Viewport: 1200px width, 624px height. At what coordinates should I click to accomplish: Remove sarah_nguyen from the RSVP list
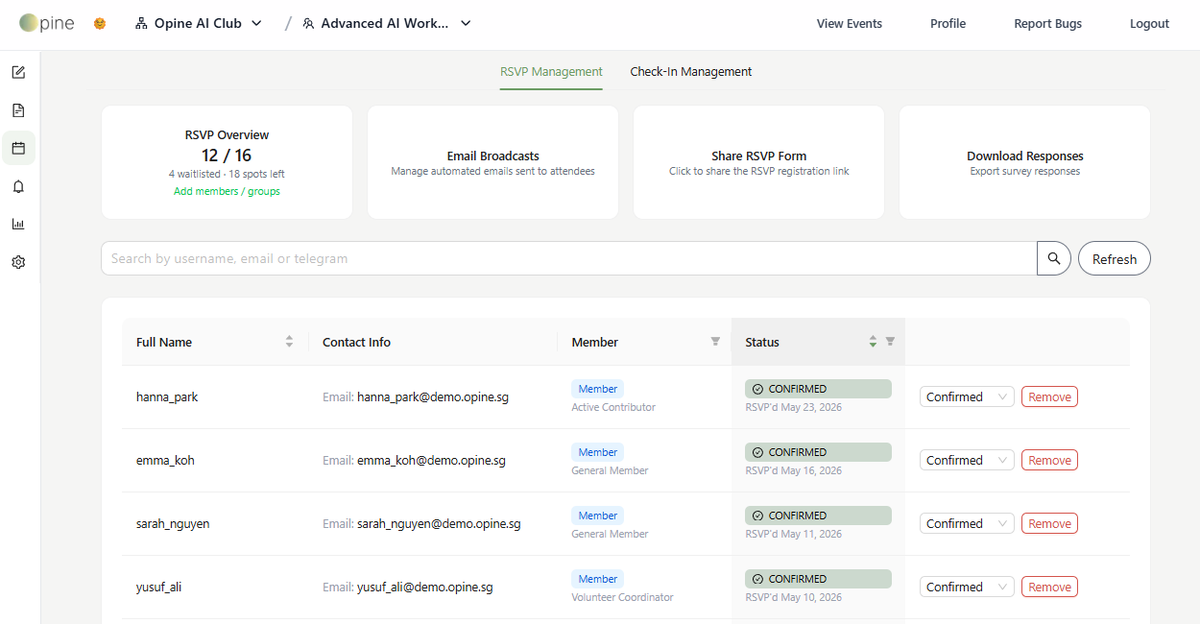pyautogui.click(x=1049, y=523)
